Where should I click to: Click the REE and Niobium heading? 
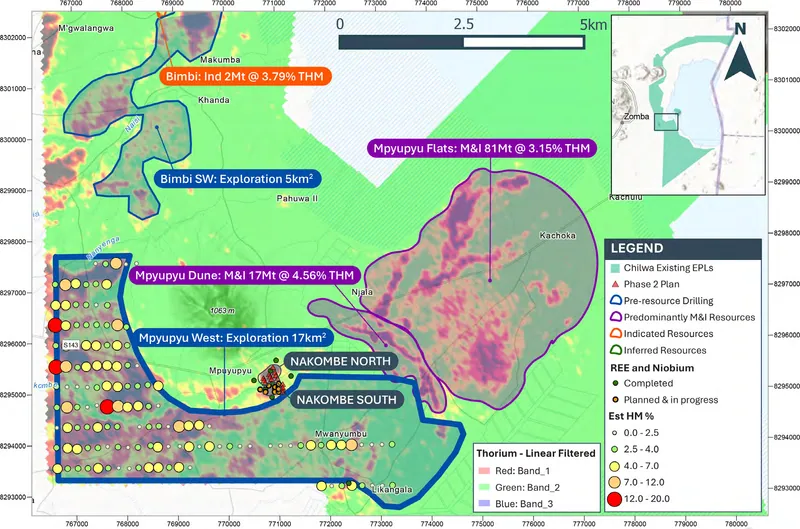652,368
